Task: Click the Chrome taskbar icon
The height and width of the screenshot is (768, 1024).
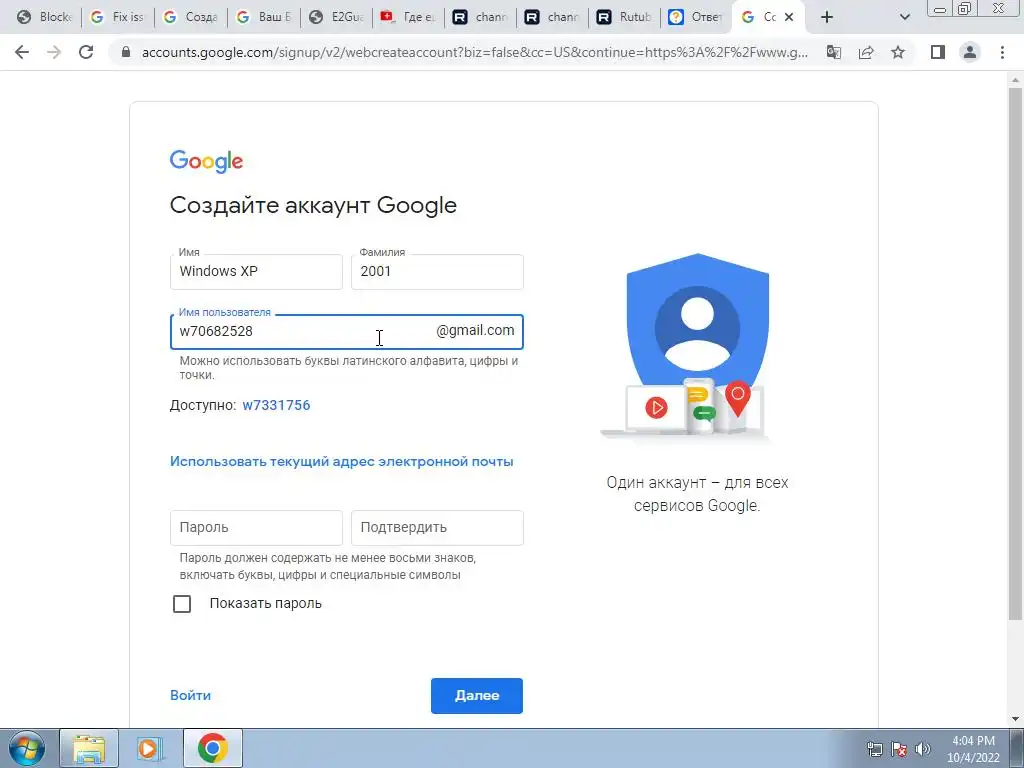Action: 212,748
